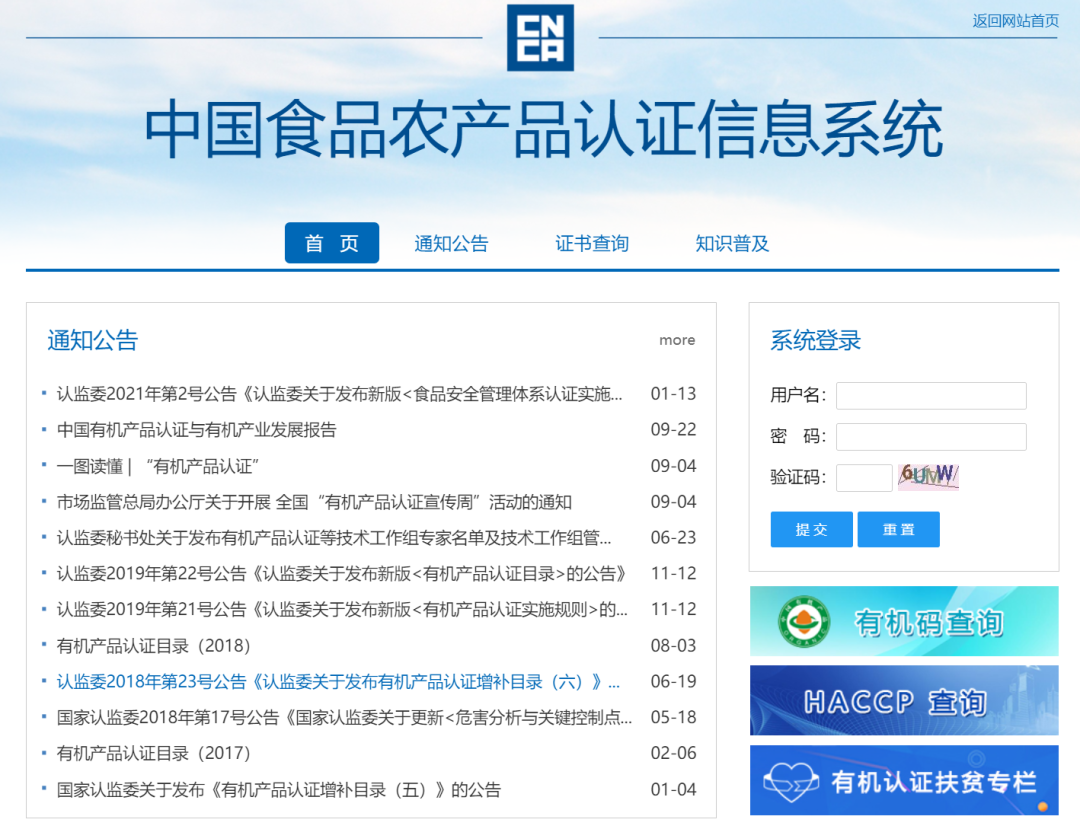This screenshot has height=829, width=1080.
Task: Click the 验证码 label
Action: click(x=798, y=477)
